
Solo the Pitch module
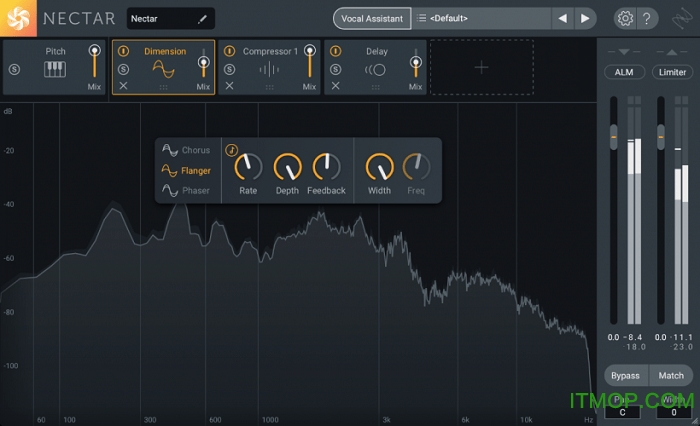tap(14, 69)
